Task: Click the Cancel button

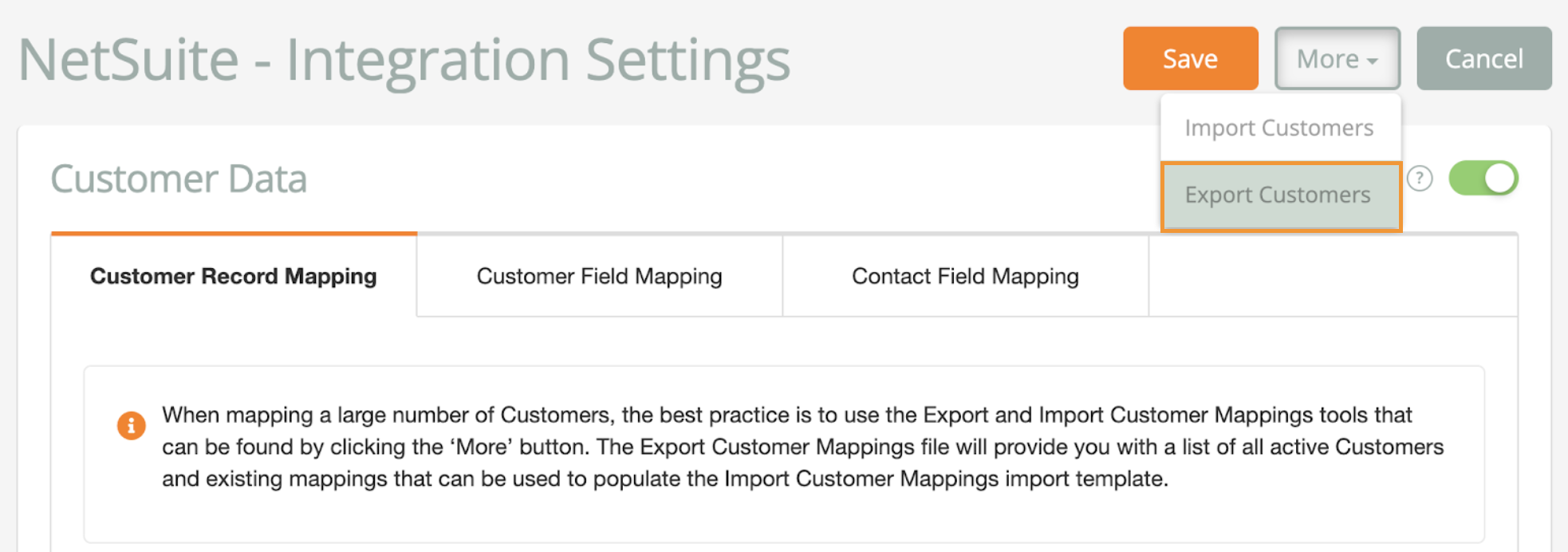Action: (1483, 58)
